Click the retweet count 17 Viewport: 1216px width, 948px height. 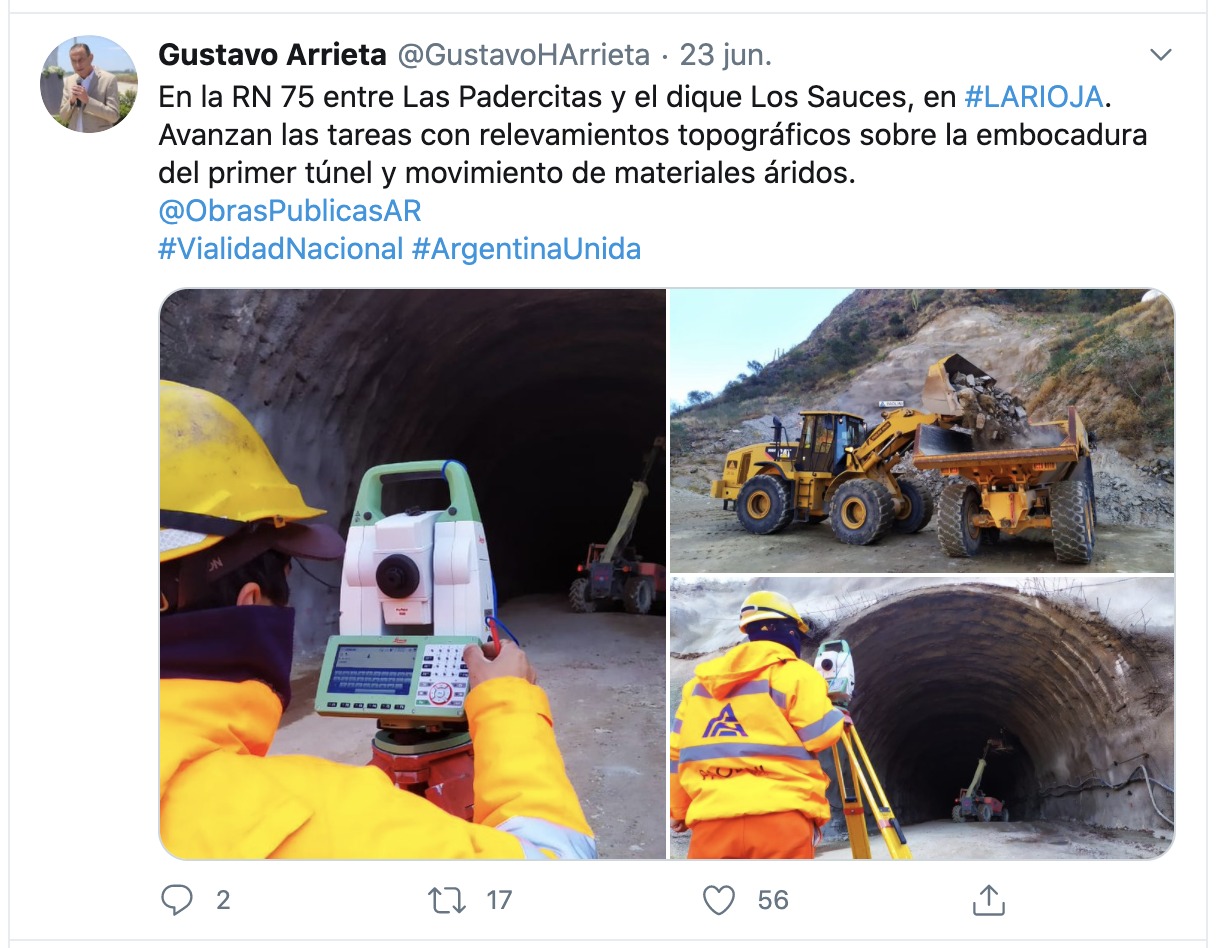pos(499,900)
